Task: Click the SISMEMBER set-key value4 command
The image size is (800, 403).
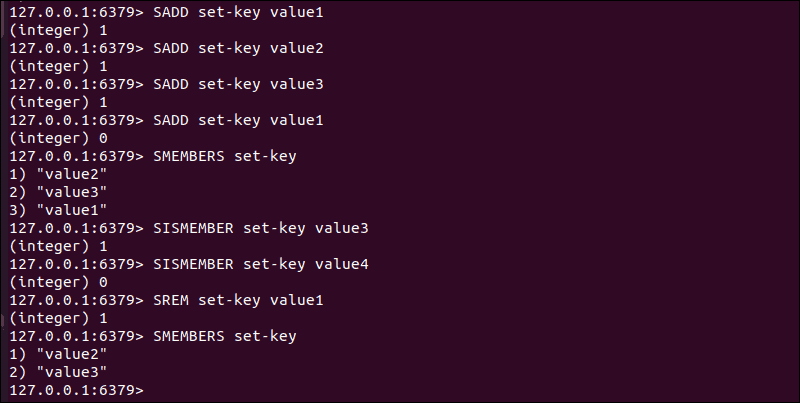Action: (x=261, y=264)
